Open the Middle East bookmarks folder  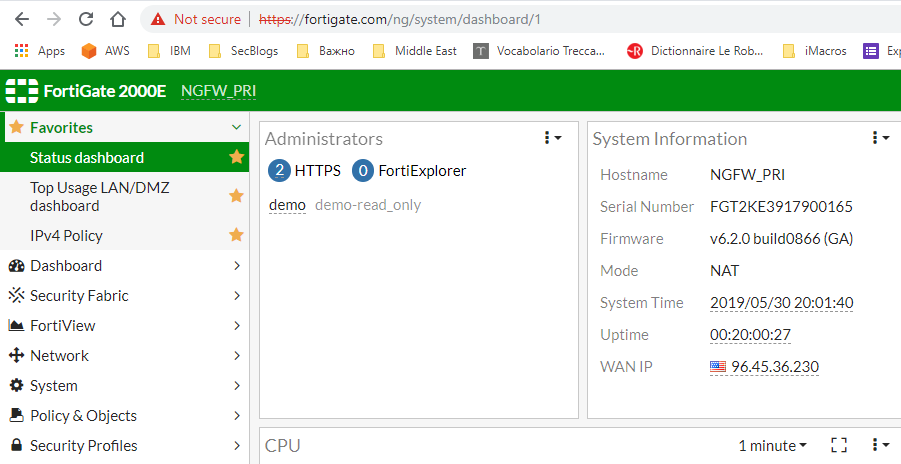(x=414, y=51)
